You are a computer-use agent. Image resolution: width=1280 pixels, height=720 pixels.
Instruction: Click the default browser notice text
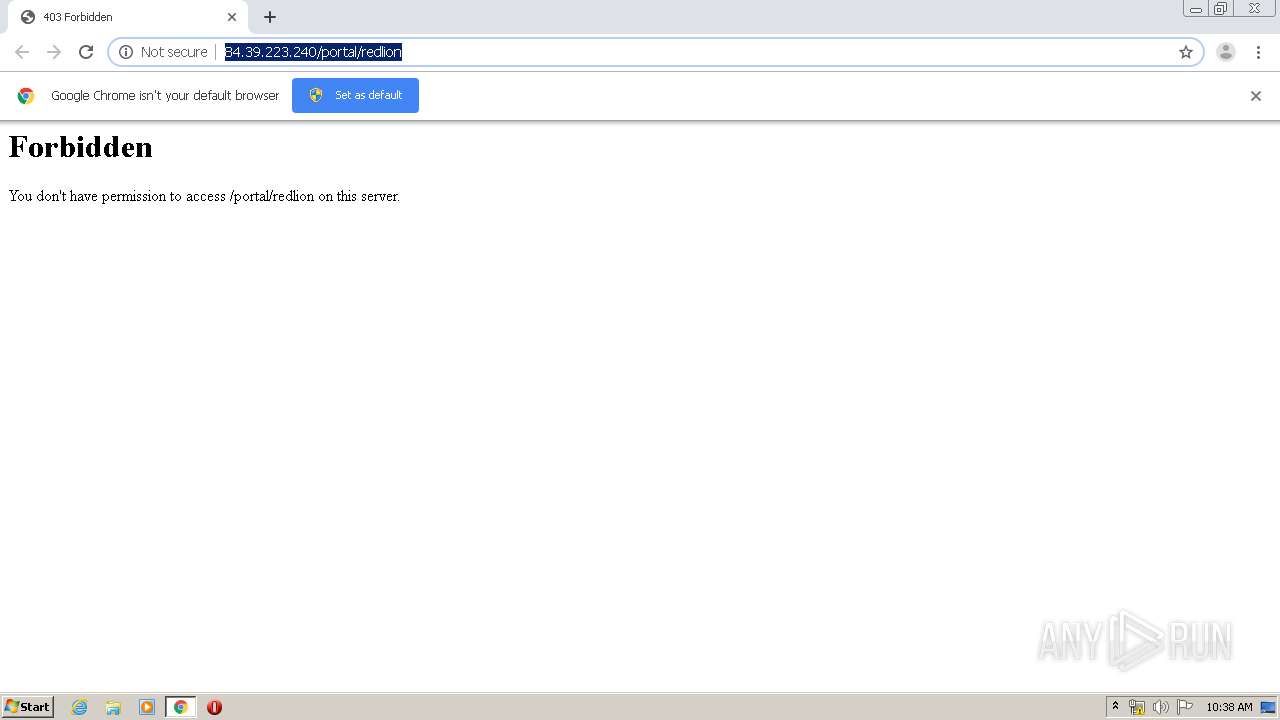[x=165, y=96]
